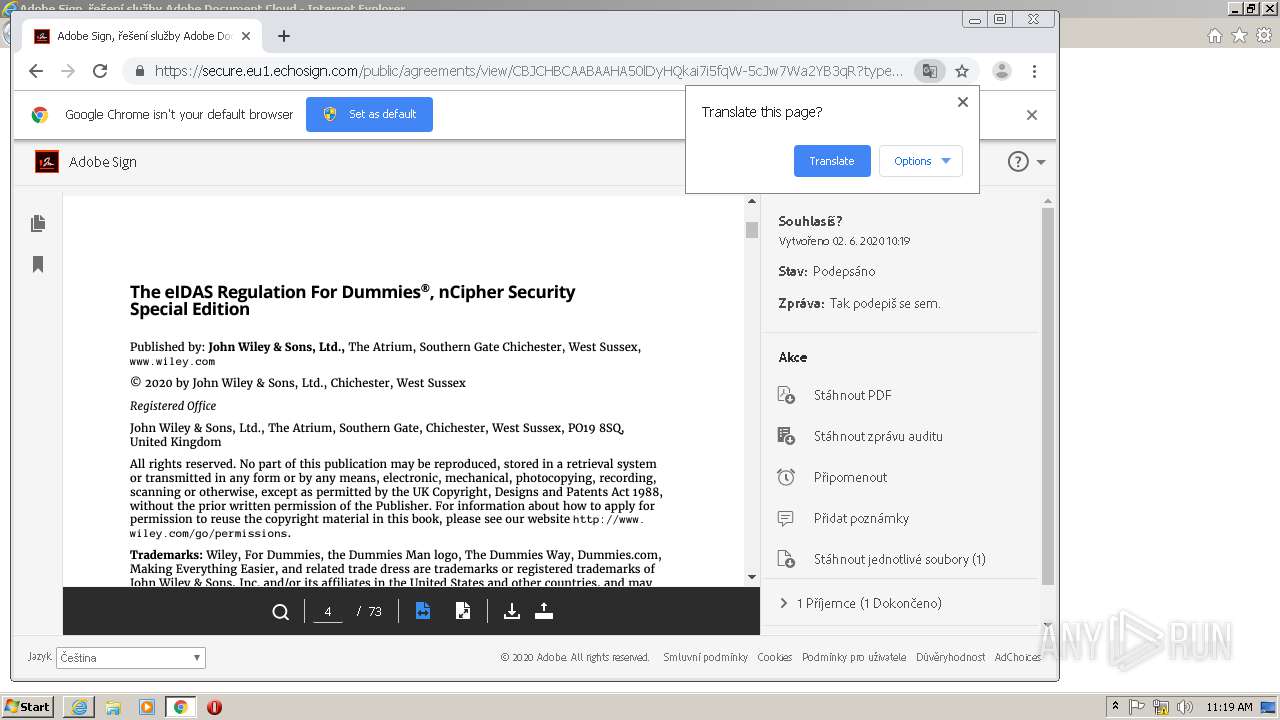The image size is (1280, 720).
Task: Click the red stop-sign taskbar icon
Action: pyautogui.click(x=214, y=707)
